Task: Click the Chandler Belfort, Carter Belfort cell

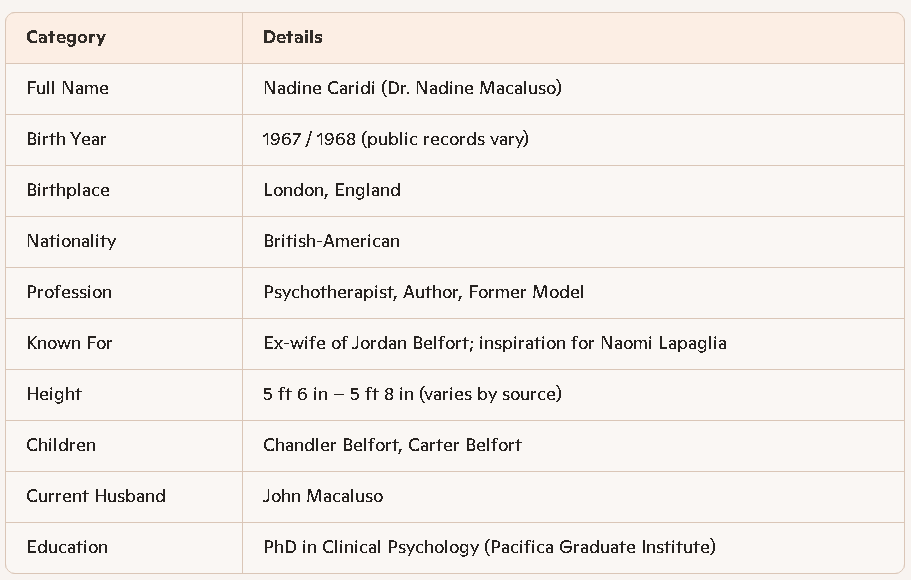Action: click(392, 445)
